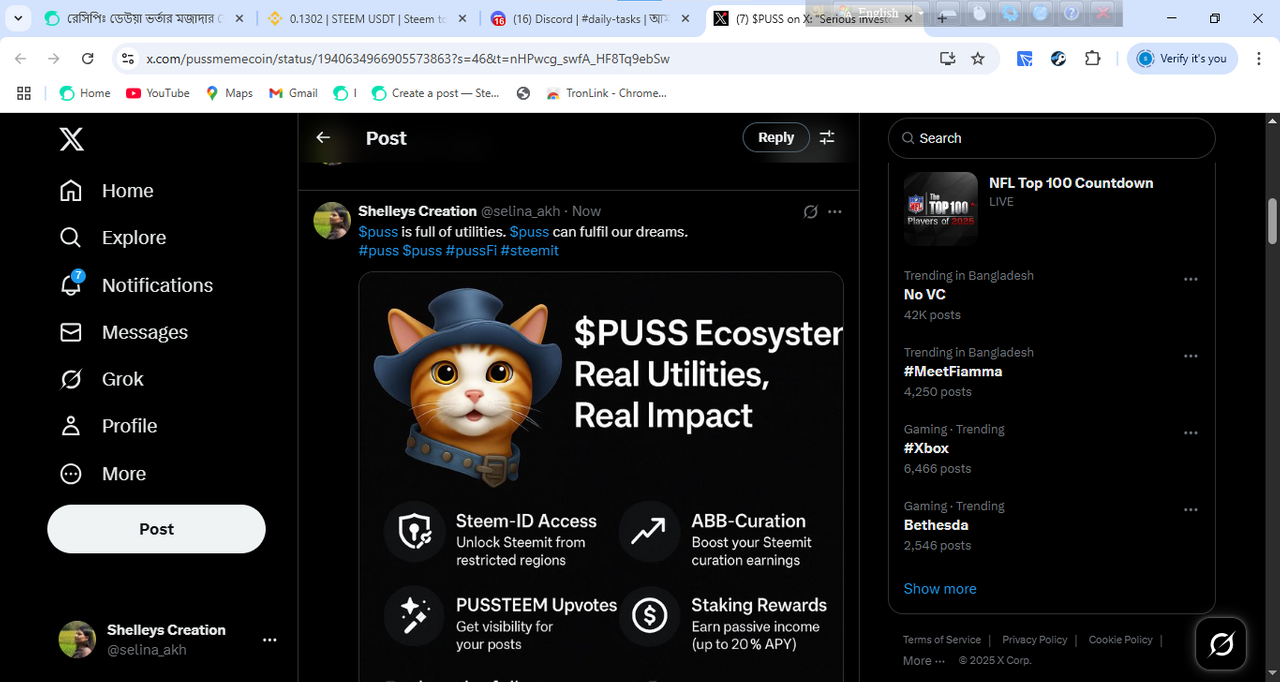Open the No VC trending topic
Viewport: 1280px width, 682px height.
[x=925, y=294]
